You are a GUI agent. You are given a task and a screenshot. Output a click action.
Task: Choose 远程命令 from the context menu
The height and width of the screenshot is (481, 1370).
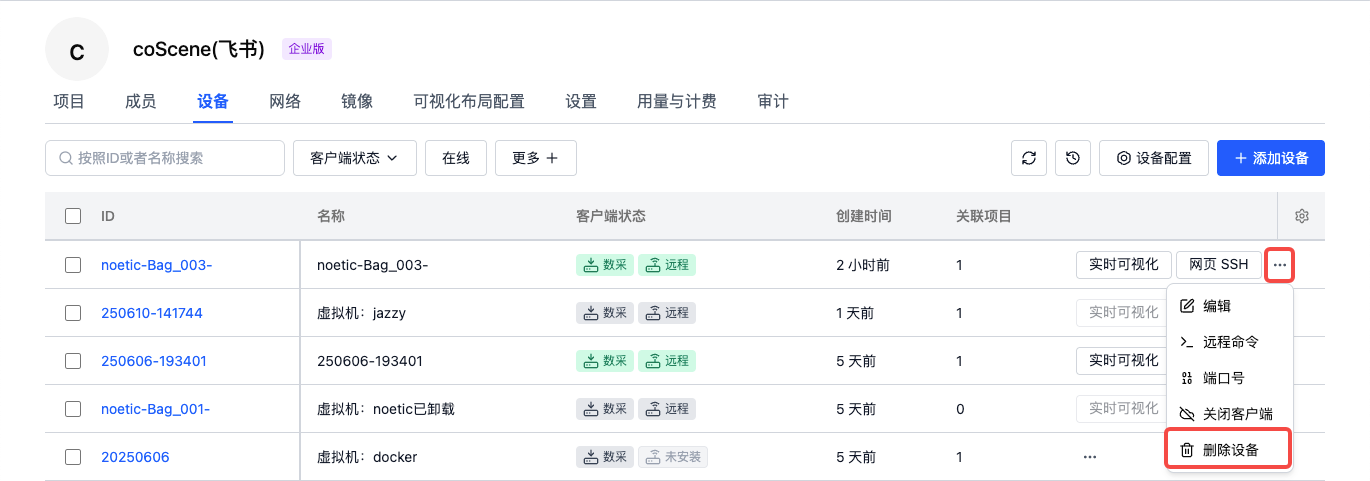pos(1230,342)
